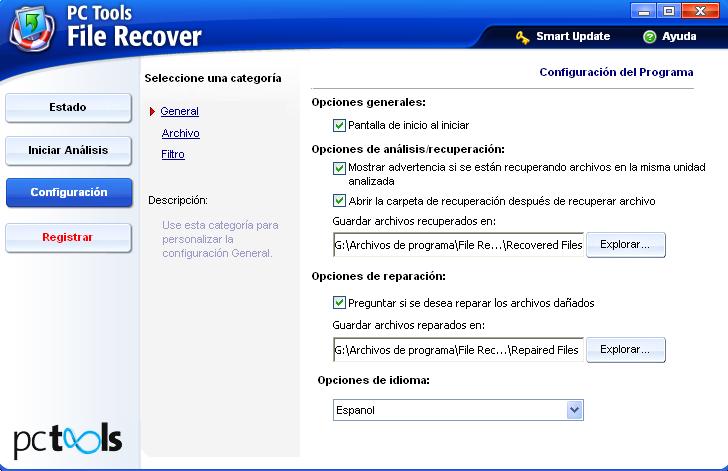Click the Smart Update key icon

(x=523, y=37)
